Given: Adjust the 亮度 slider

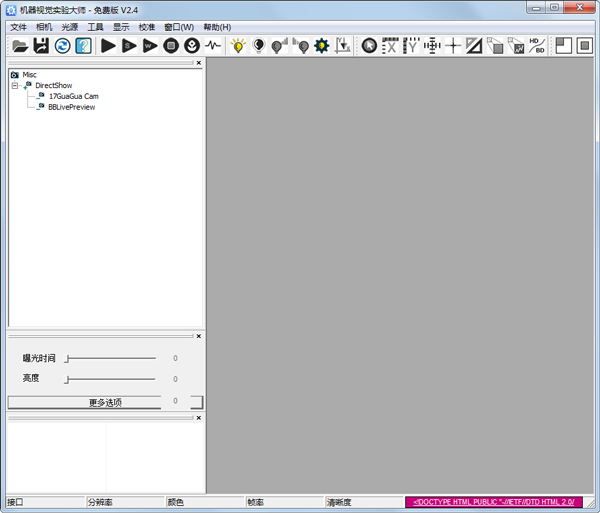Looking at the screenshot, I should coord(110,379).
